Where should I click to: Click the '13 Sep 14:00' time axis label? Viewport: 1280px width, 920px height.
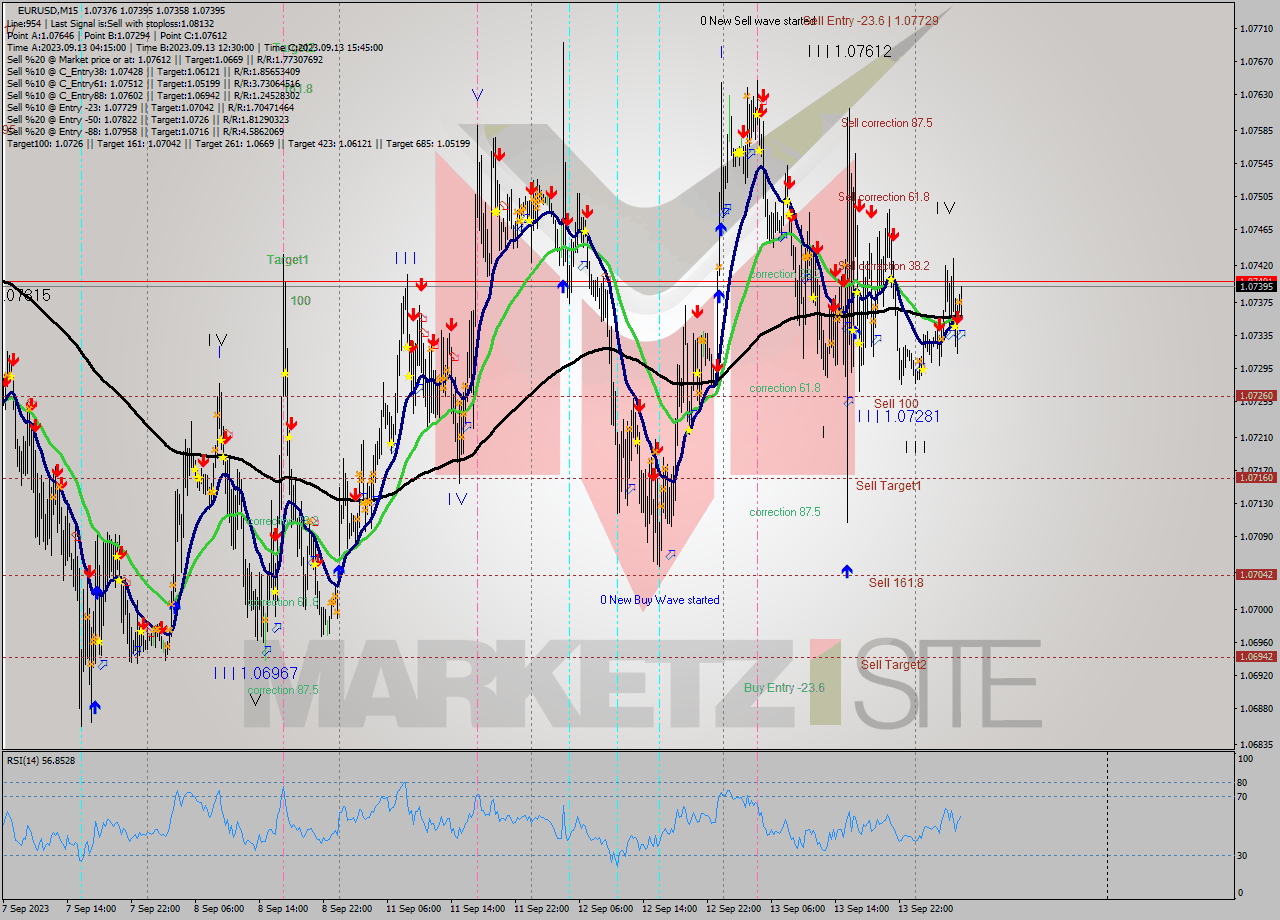pyautogui.click(x=861, y=909)
